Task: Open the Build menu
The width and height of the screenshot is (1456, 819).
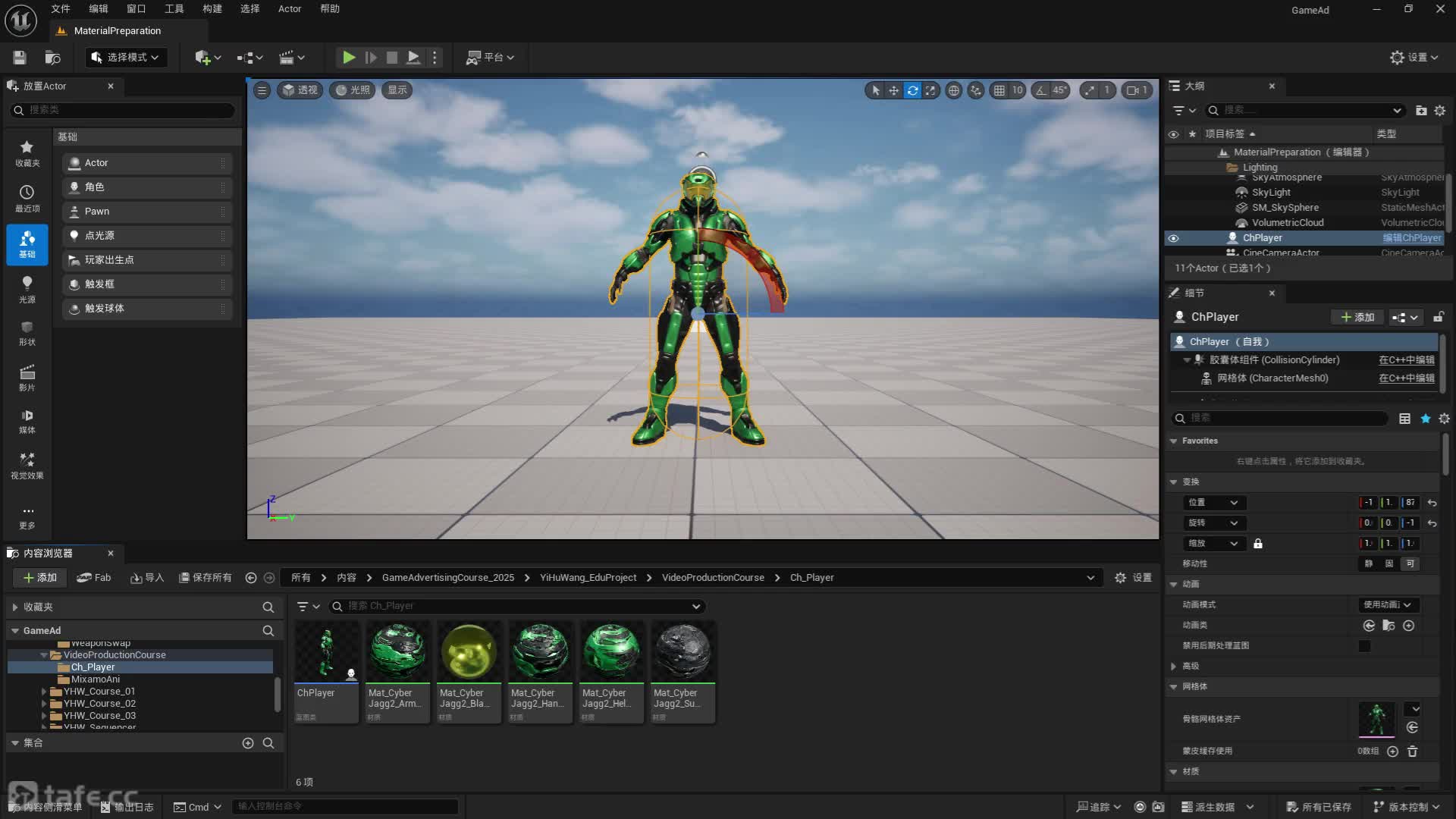Action: [x=212, y=9]
